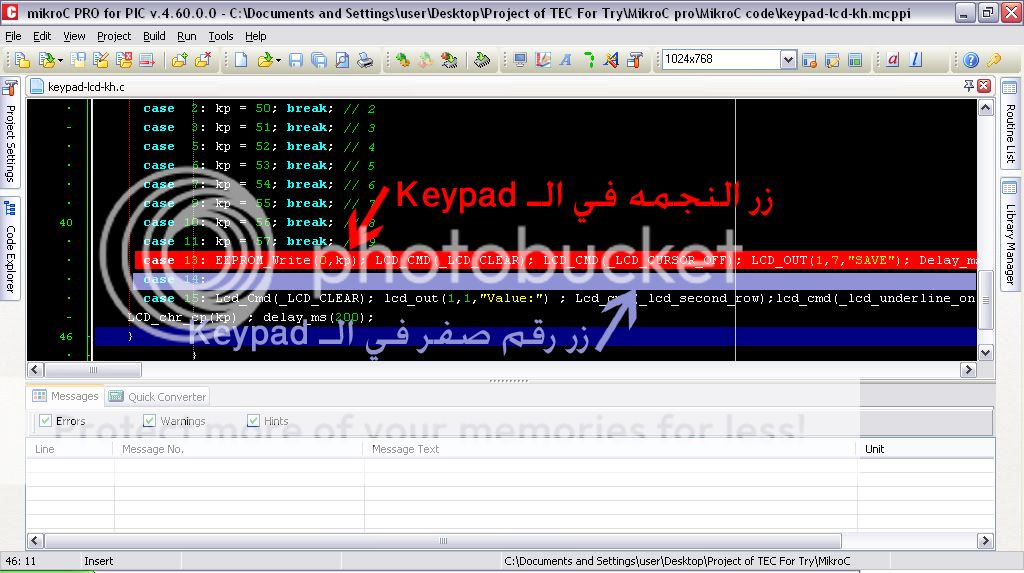Image resolution: width=1024 pixels, height=573 pixels.
Task: Click the New File icon in toolbar
Action: pos(241,60)
